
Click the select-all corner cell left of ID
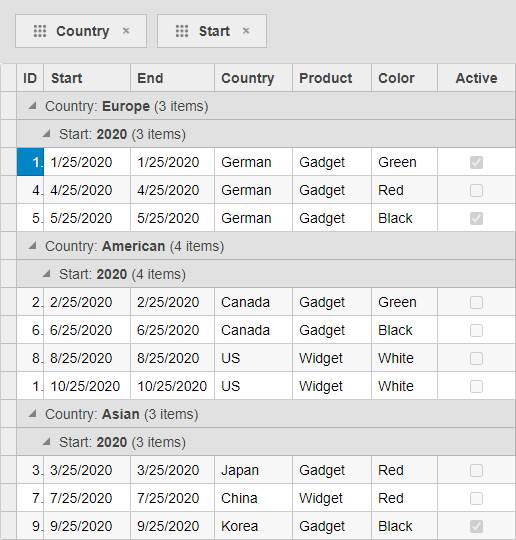[x=8, y=78]
